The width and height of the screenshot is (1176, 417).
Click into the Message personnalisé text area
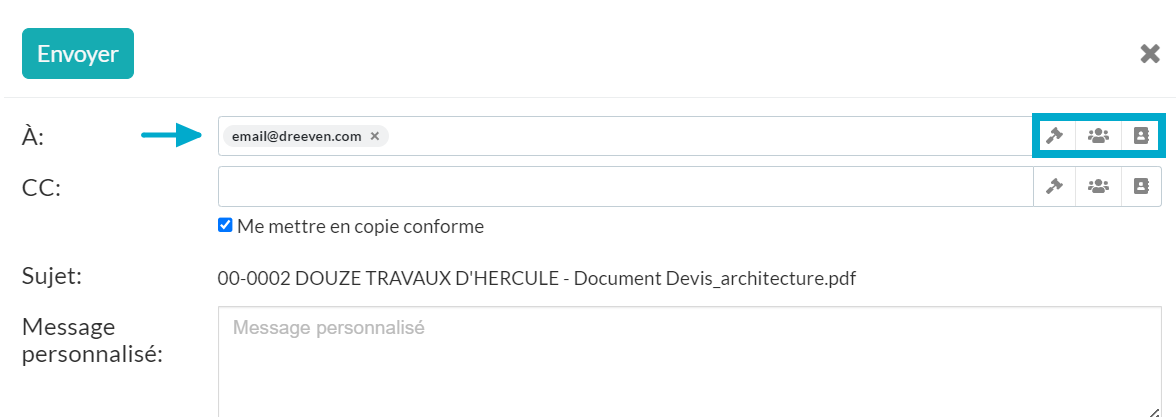point(689,362)
